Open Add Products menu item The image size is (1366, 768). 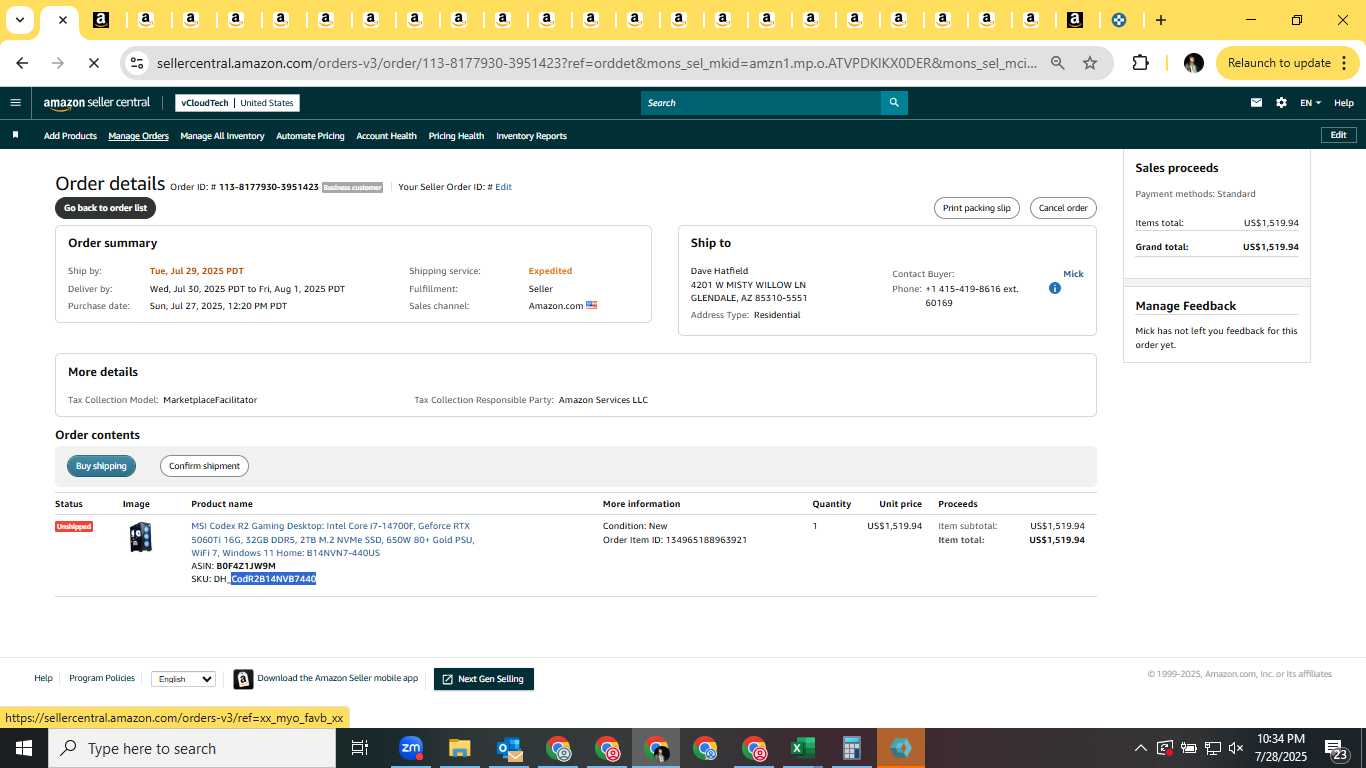coord(70,136)
